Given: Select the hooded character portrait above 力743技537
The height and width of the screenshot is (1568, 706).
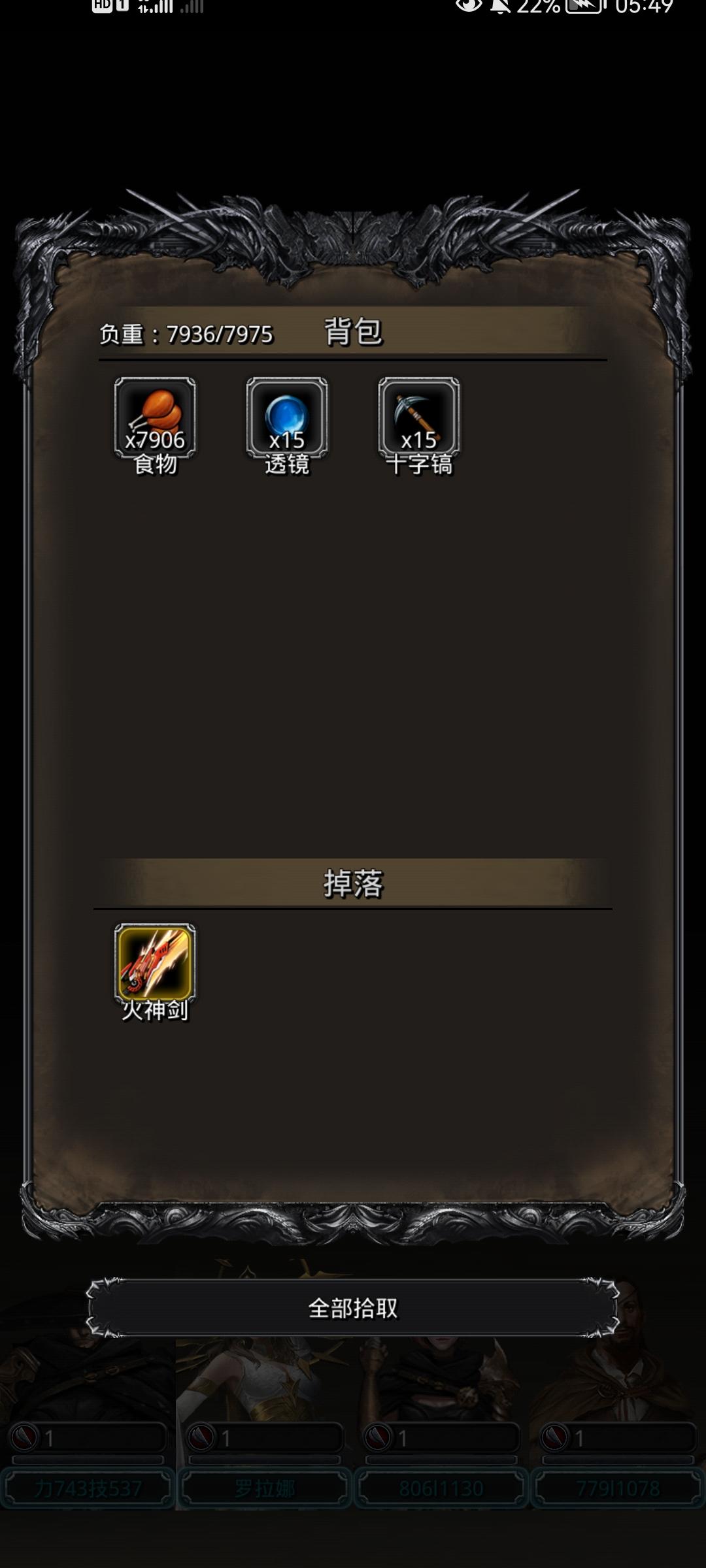Looking at the screenshot, I should pos(88,1379).
